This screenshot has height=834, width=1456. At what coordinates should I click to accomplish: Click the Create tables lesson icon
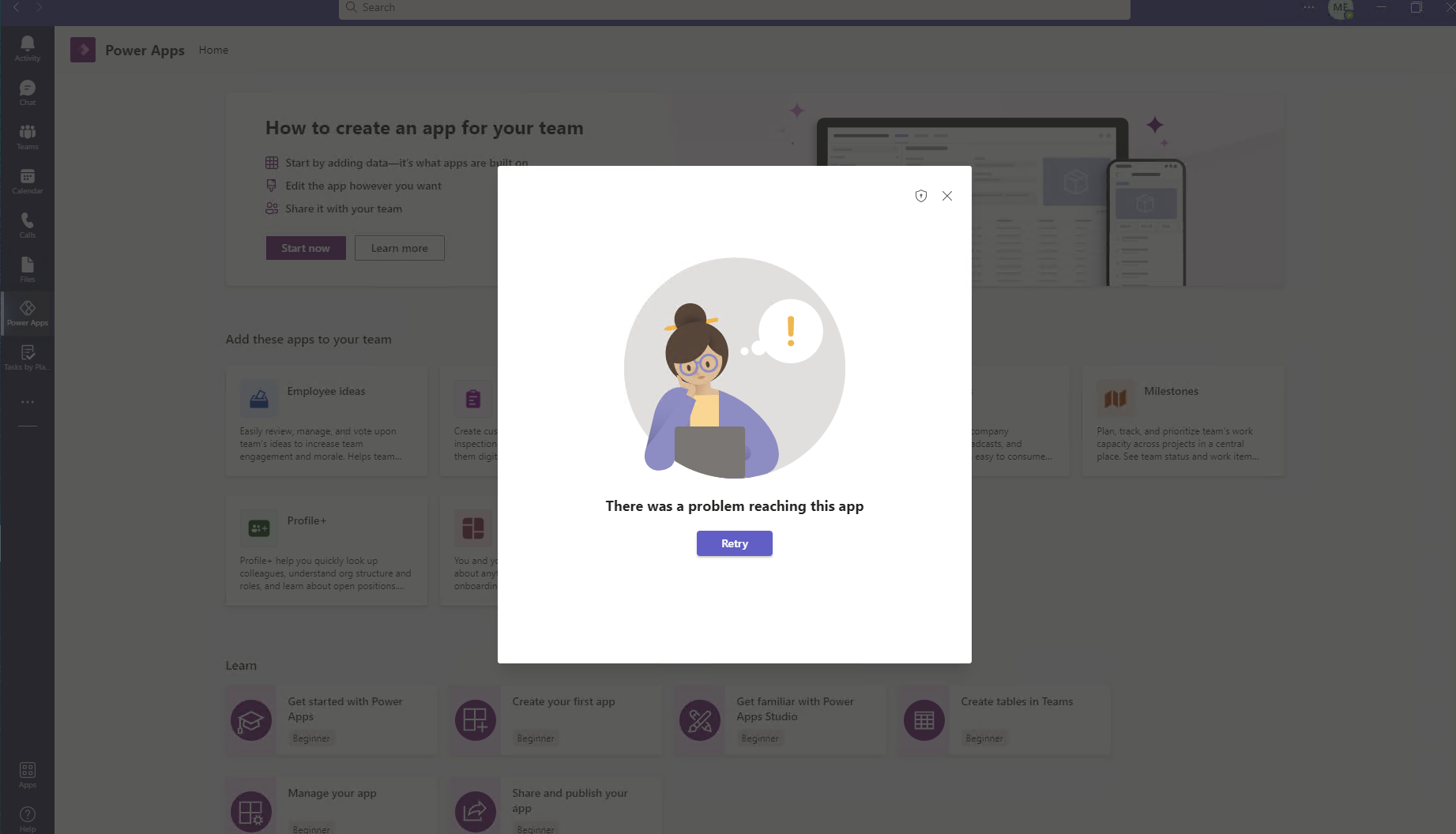924,720
